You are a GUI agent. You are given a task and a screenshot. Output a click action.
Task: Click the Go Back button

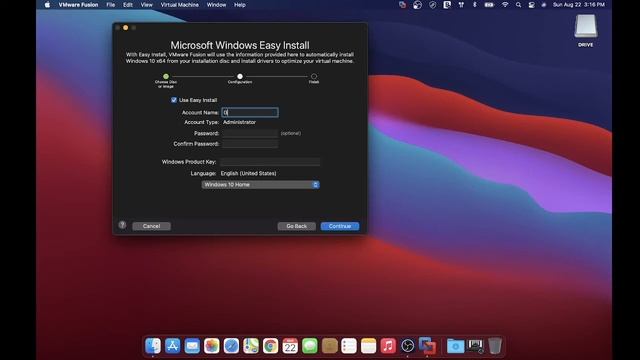coord(297,226)
